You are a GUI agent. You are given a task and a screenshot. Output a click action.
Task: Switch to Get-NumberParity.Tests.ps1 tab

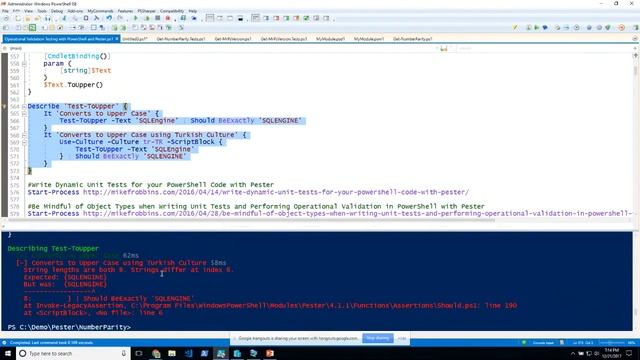tap(181, 39)
